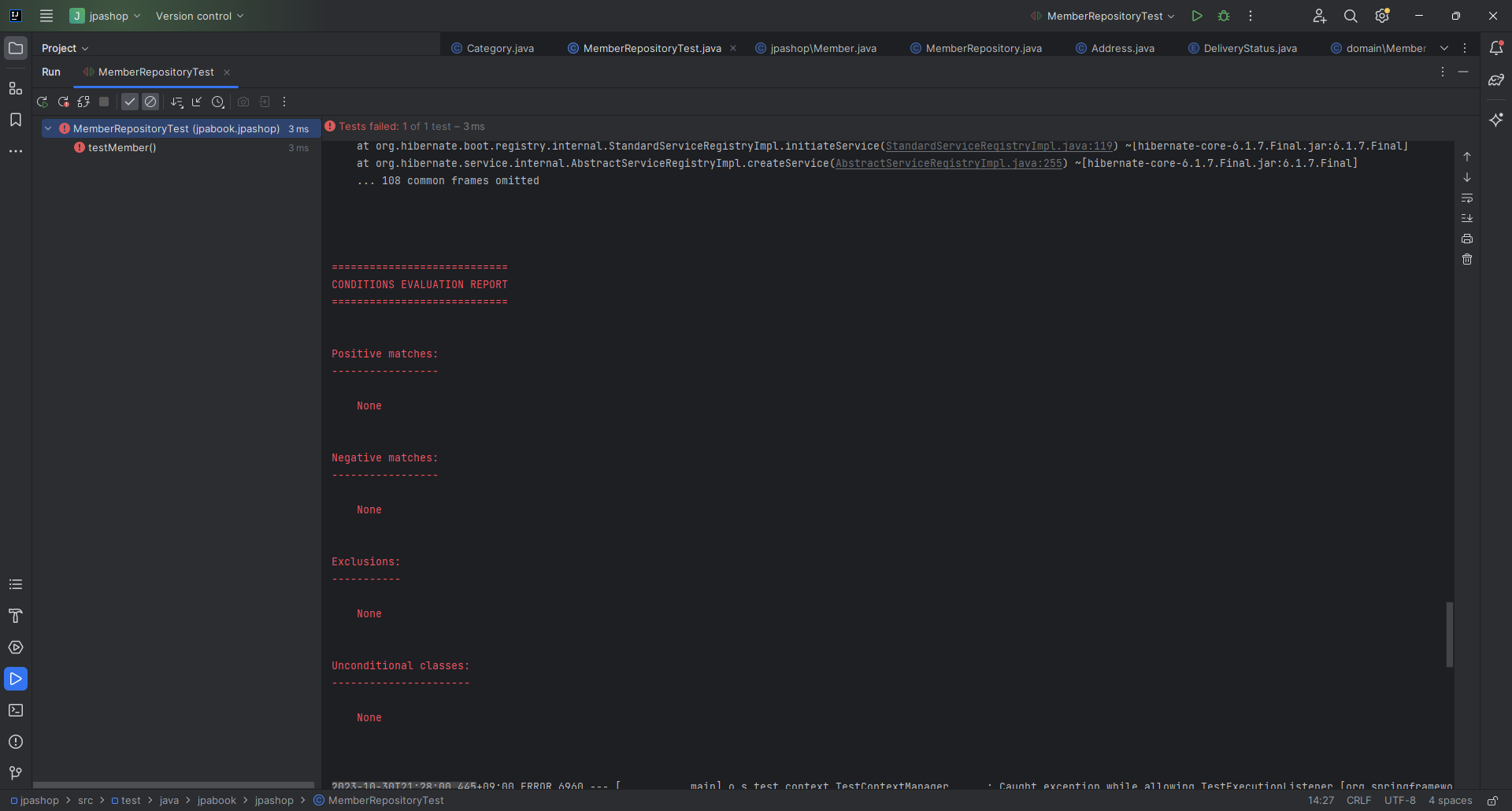Open Terminal tool window icon
Image resolution: width=1512 pixels, height=811 pixels.
tap(16, 710)
